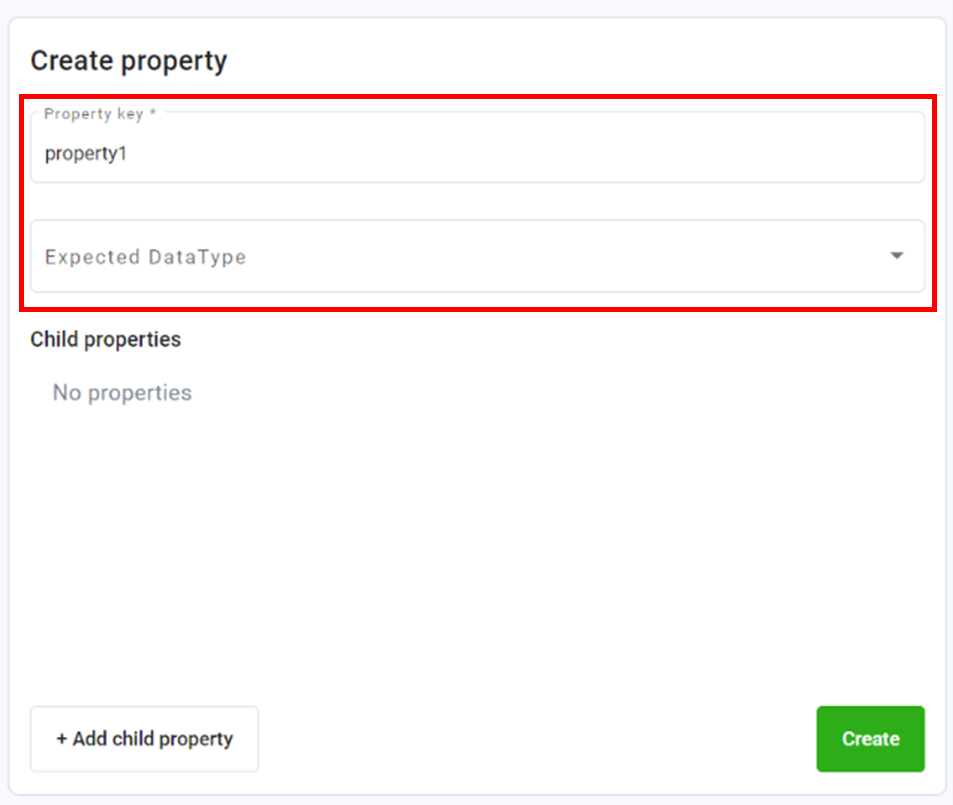Screen dimensions: 953x805
Task: Click the No properties placeholder text
Action: 121,393
